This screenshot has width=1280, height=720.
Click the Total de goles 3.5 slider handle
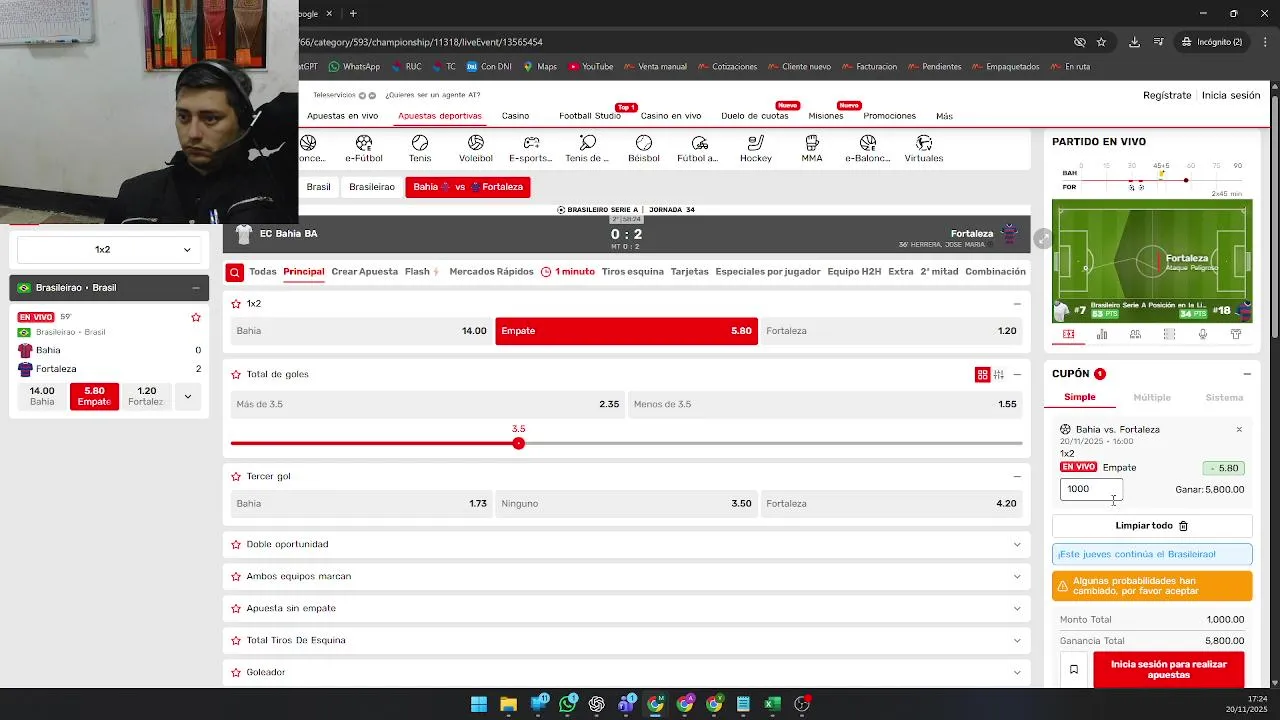pos(518,443)
